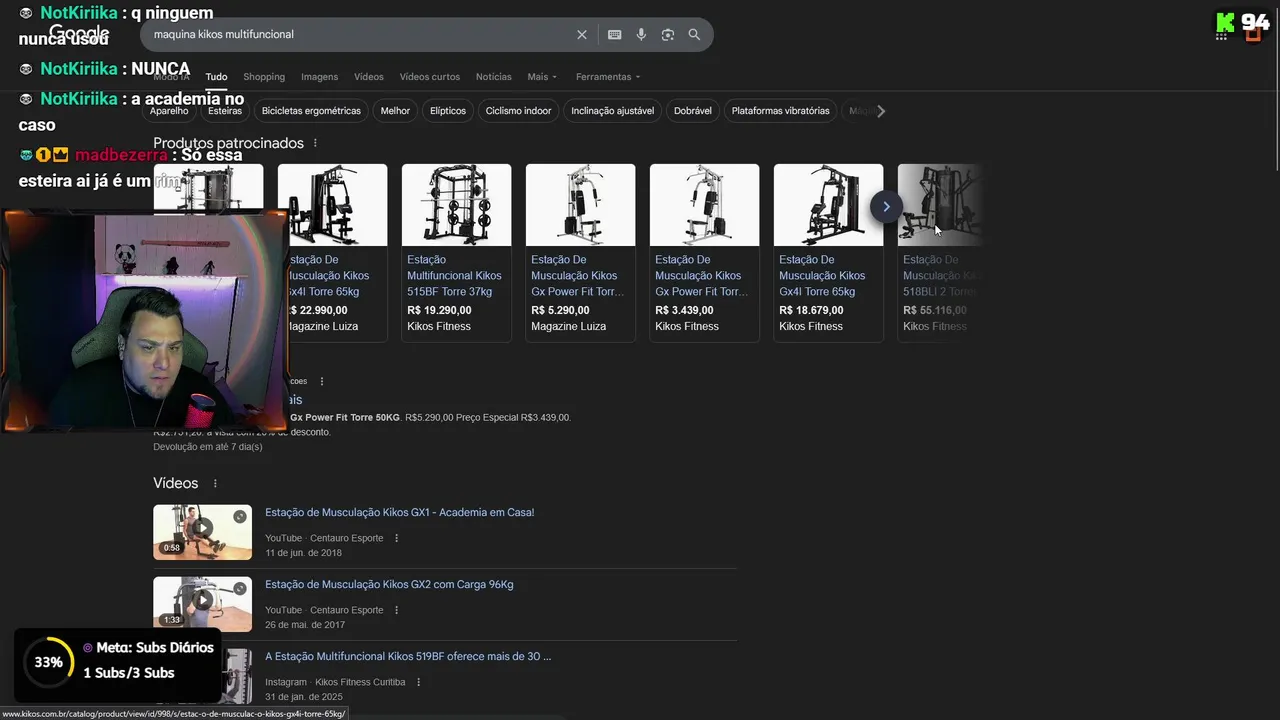Click the 11 de jun. de 2018 date

point(303,553)
